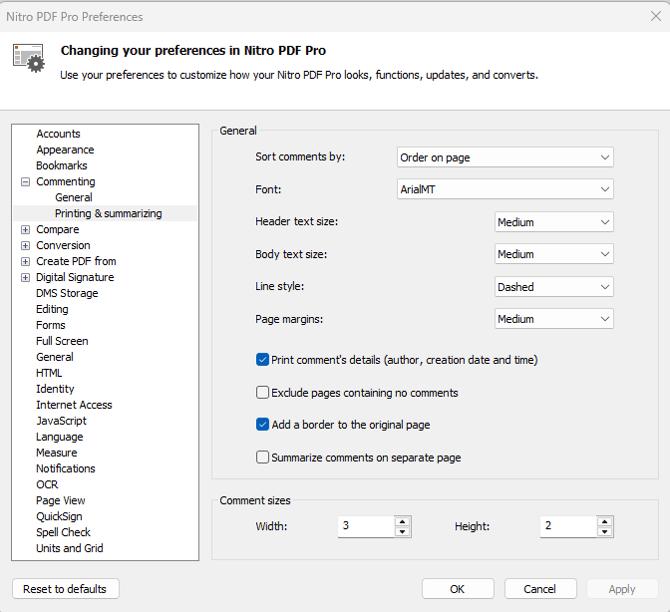The height and width of the screenshot is (612, 670).
Task: Decrease the comment Height value
Action: click(605, 532)
